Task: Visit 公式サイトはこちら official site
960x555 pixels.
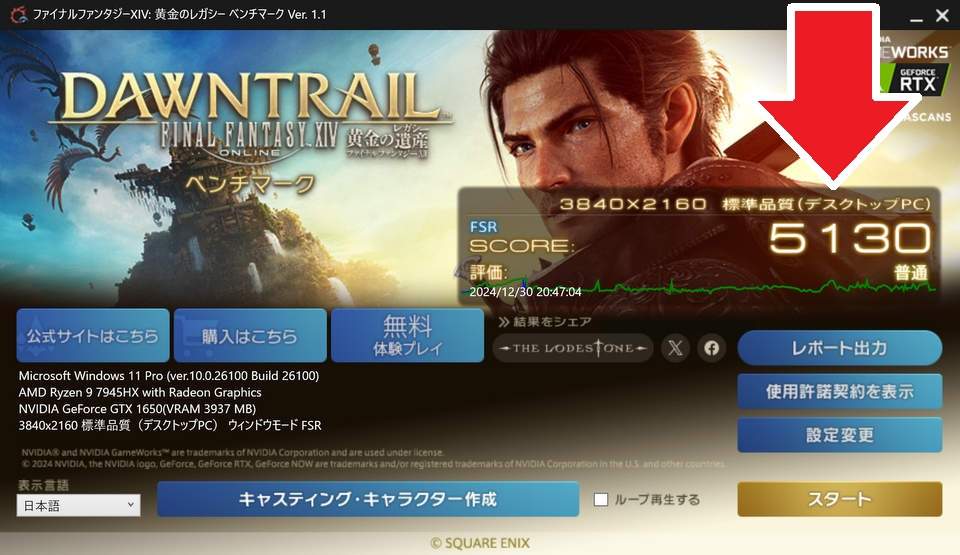Action: click(x=93, y=336)
